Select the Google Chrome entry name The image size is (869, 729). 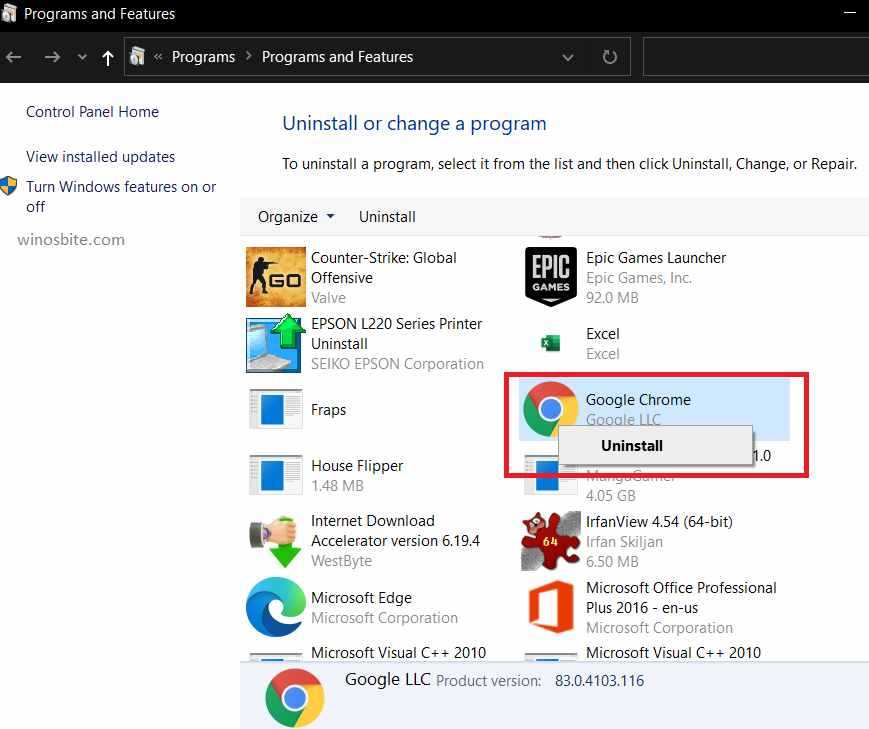click(x=638, y=400)
